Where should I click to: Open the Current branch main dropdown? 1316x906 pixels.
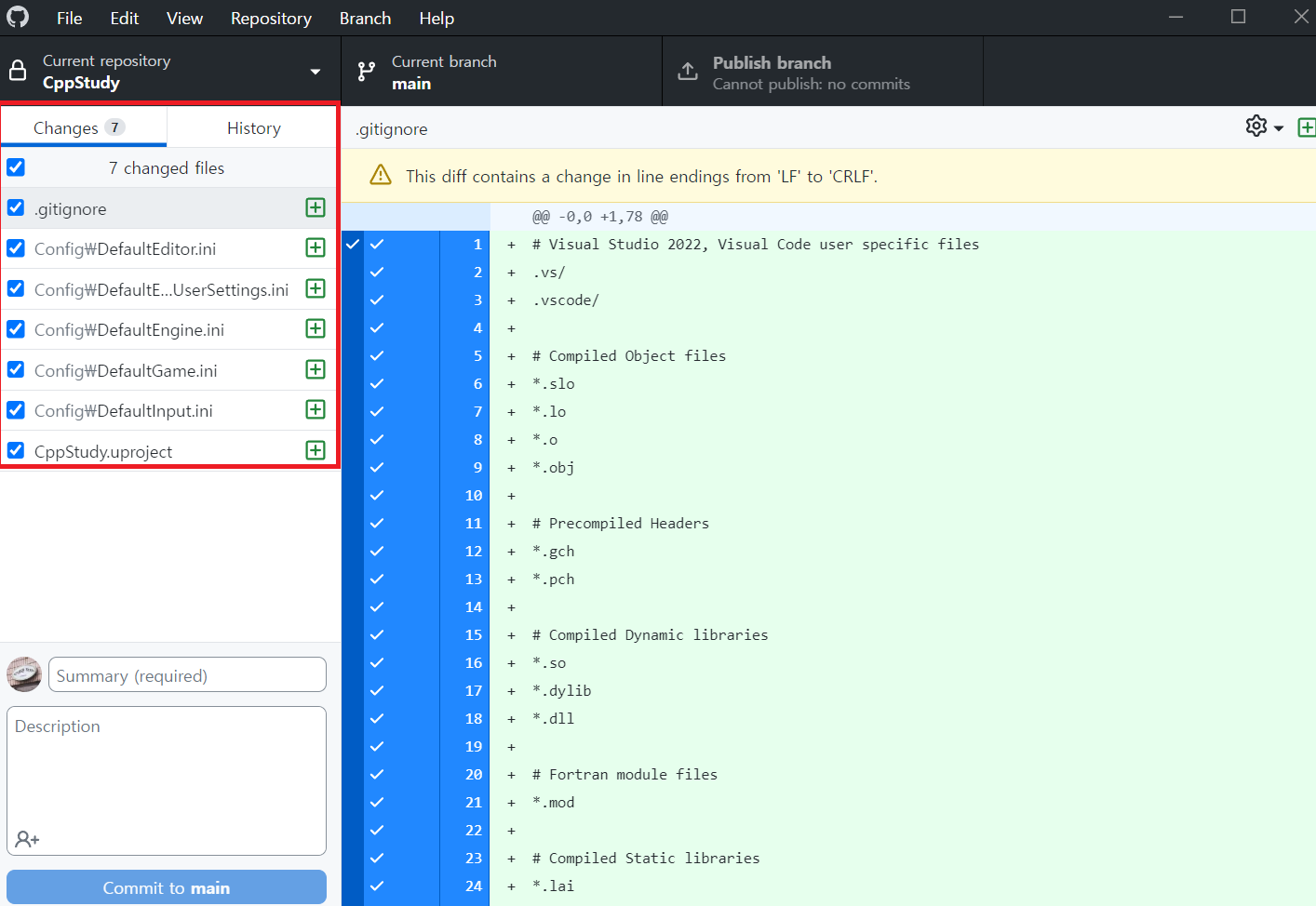tap(502, 72)
